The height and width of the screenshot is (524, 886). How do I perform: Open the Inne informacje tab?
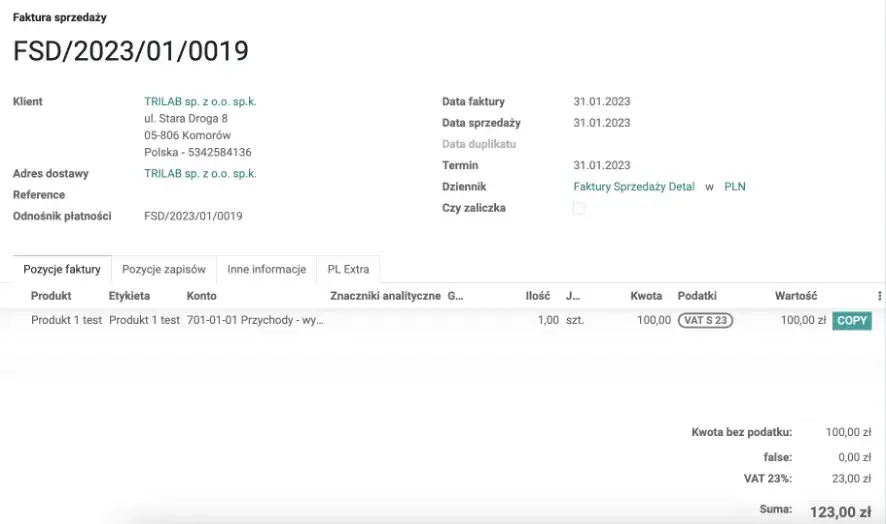[266, 270]
